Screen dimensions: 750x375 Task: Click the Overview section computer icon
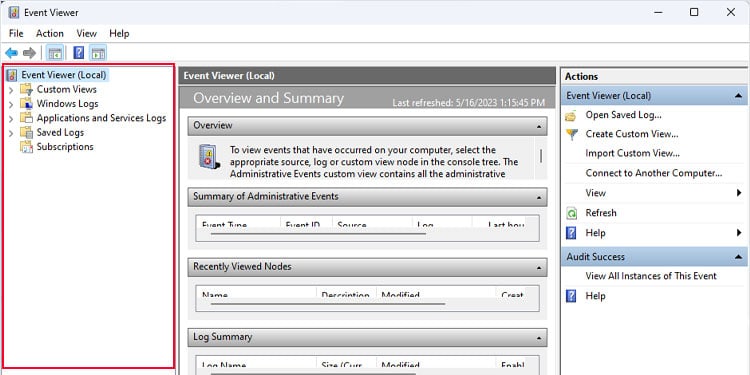(209, 156)
